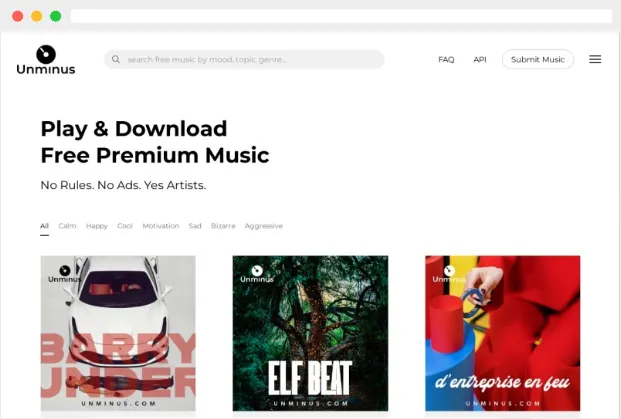Show Motivation mood tracks
Viewport: 621px width, 419px height.
pos(161,226)
